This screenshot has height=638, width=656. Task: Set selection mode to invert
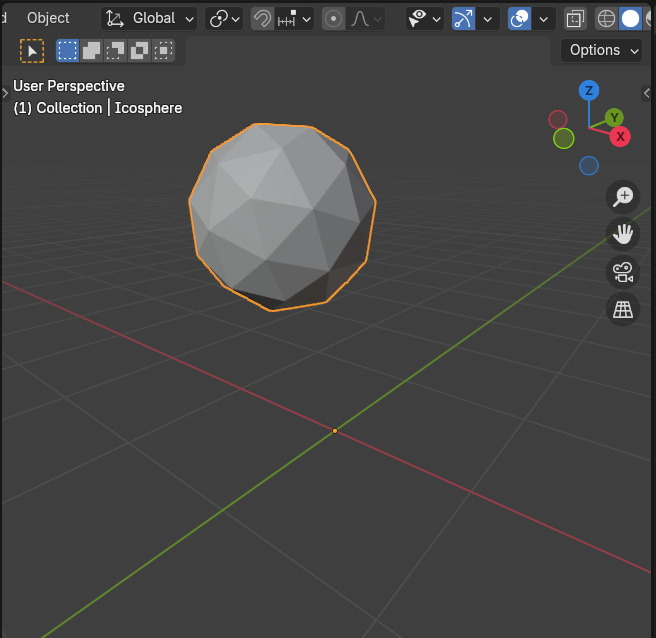pyautogui.click(x=139, y=50)
